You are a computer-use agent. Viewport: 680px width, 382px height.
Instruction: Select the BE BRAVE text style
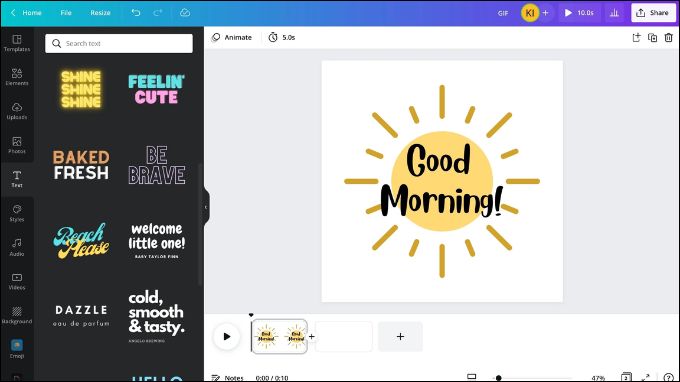(157, 165)
